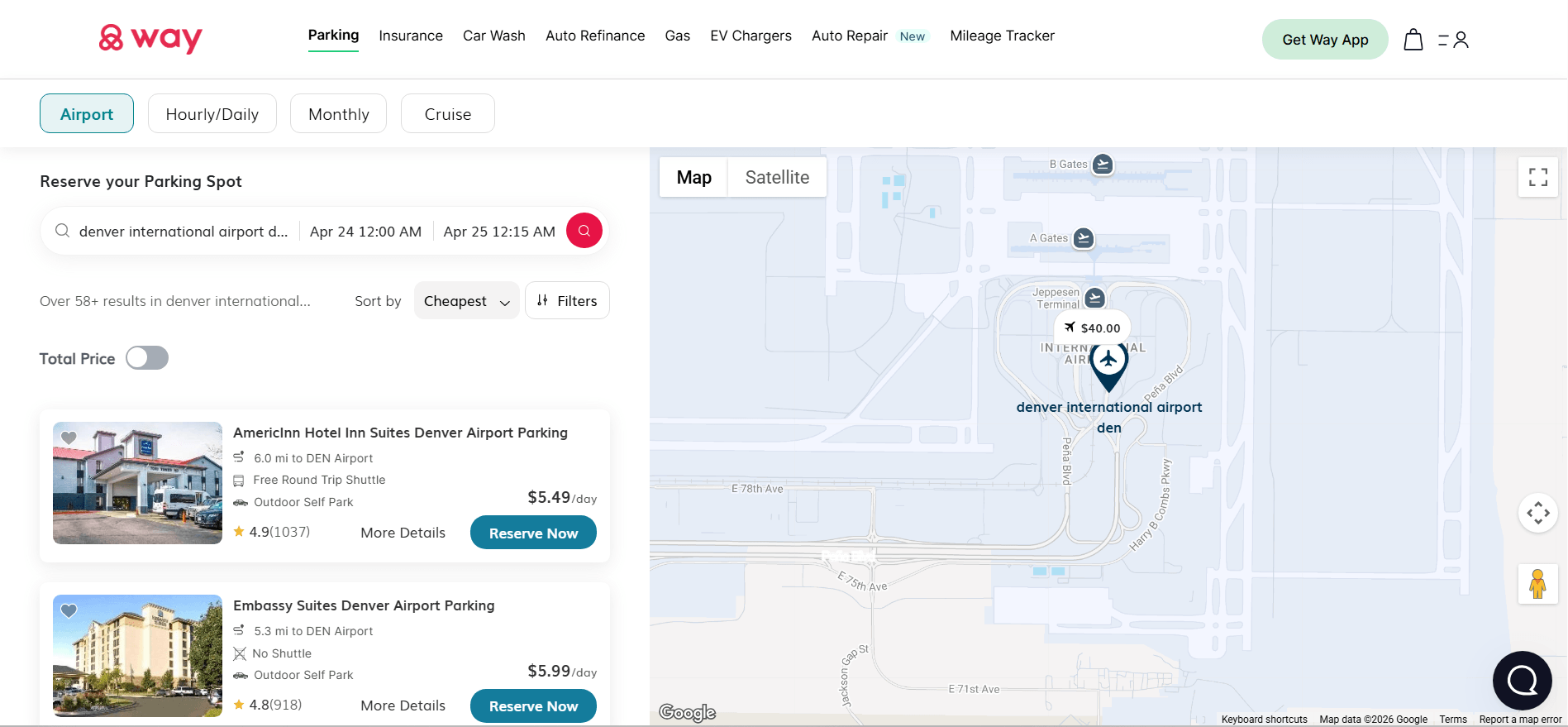This screenshot has width=1568, height=727.
Task: Open the Apr 24 12:00 AM check-in picker
Action: tap(365, 232)
